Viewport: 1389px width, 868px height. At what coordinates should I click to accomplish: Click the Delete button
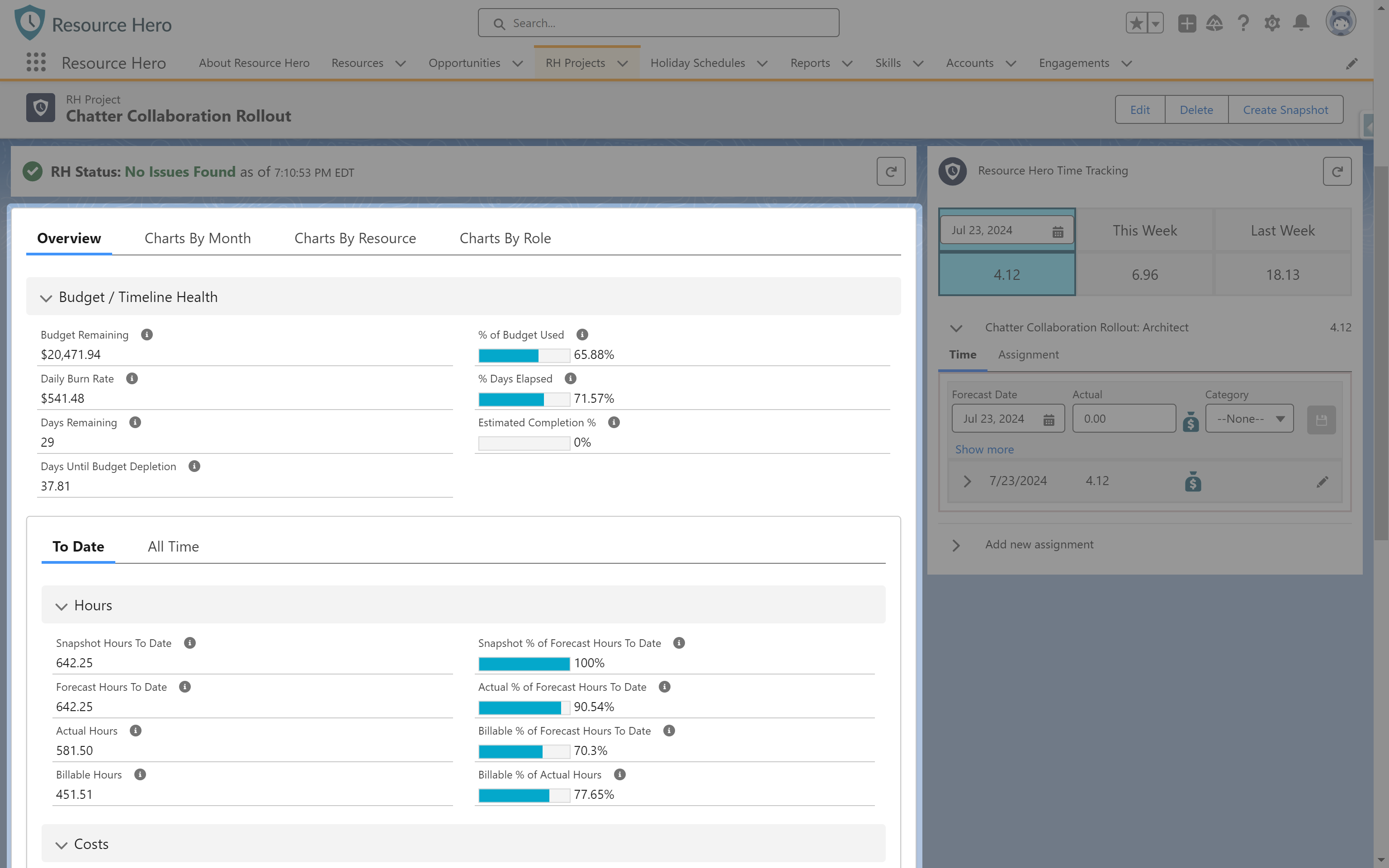tap(1196, 110)
